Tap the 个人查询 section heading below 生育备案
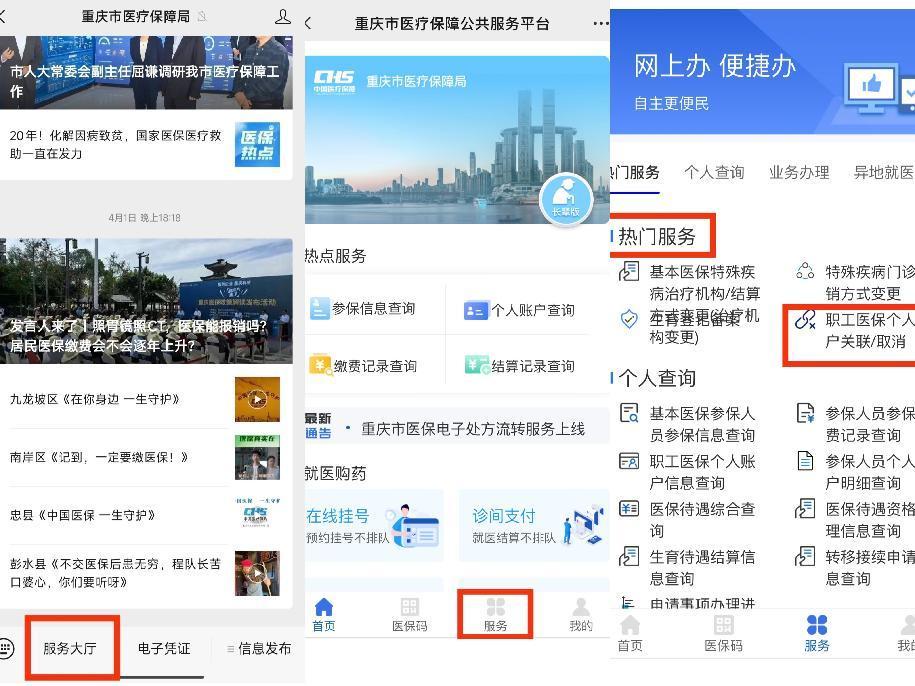The height and width of the screenshot is (686, 915). click(657, 378)
